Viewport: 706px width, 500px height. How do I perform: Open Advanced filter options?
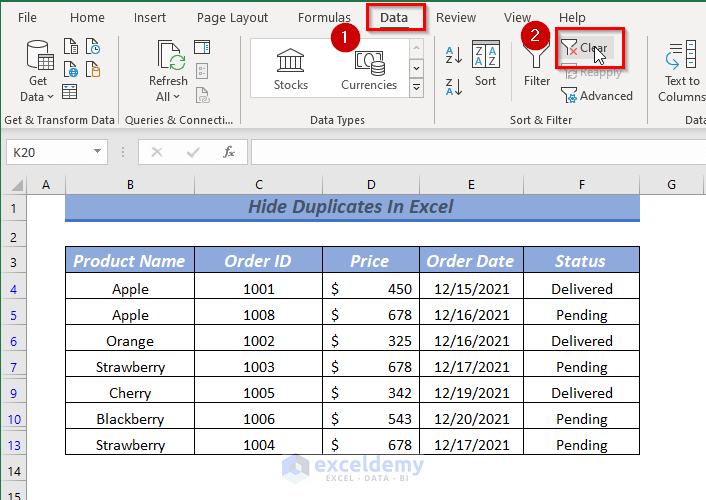[x=597, y=95]
